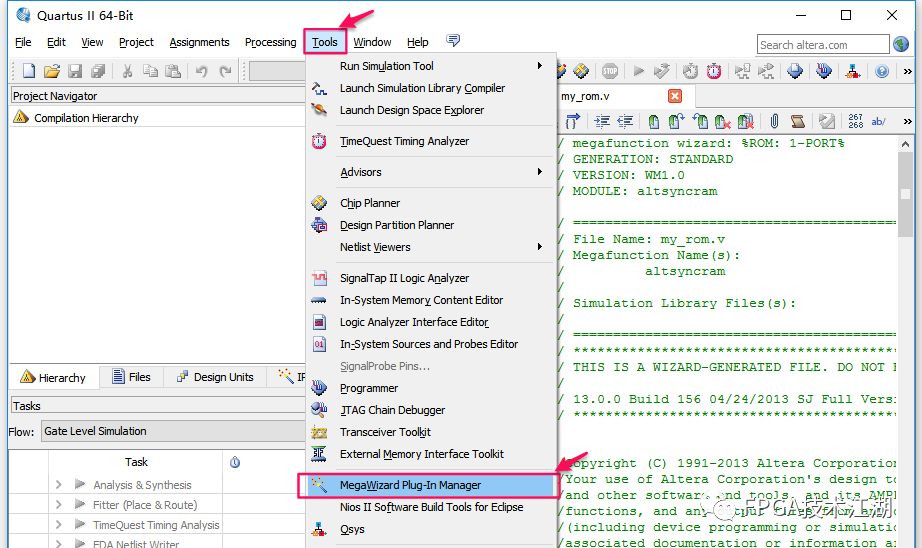Show more editor toolbar buttons chevron
This screenshot has height=548, width=922.
(907, 121)
